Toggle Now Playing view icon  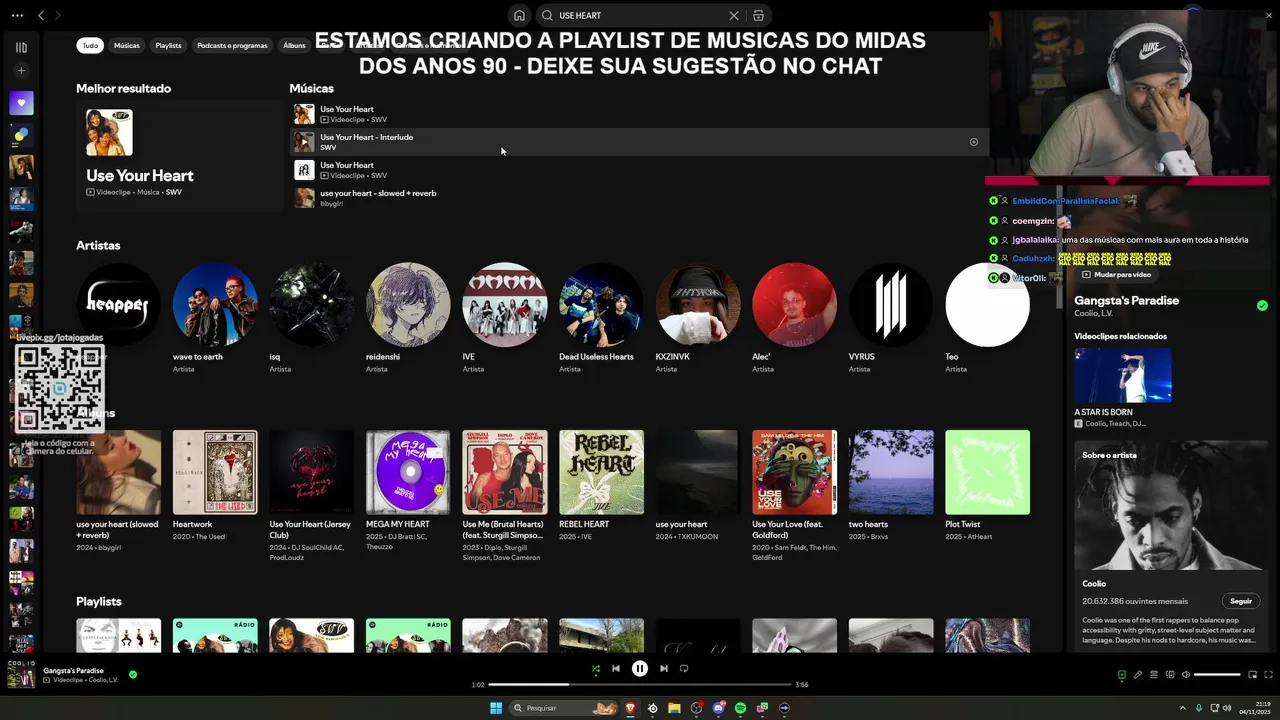coord(1121,675)
